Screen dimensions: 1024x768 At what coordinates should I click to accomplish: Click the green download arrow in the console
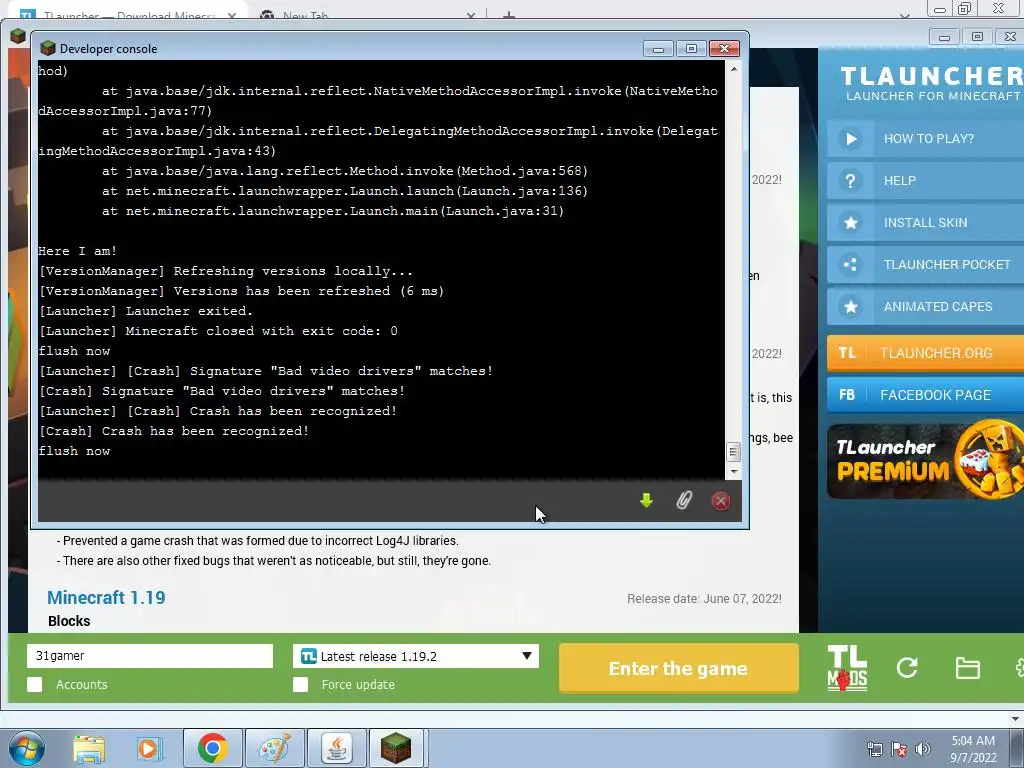point(646,501)
